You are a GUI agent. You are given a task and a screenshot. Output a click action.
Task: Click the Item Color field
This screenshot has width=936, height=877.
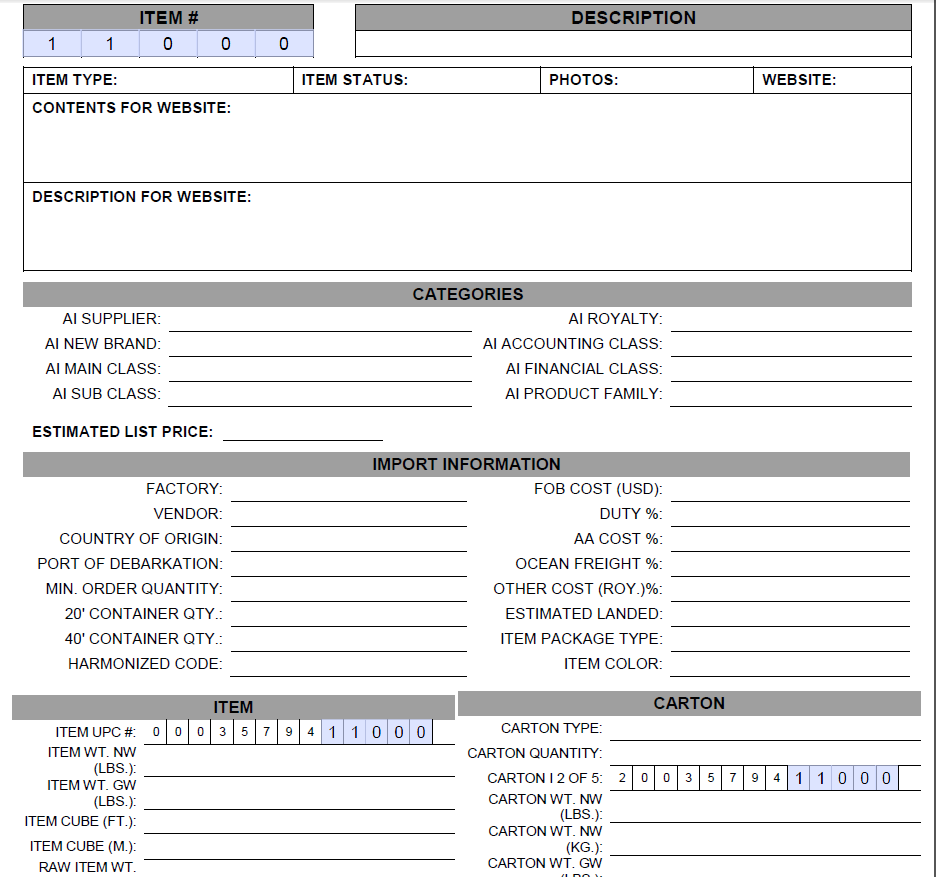[x=790, y=665]
